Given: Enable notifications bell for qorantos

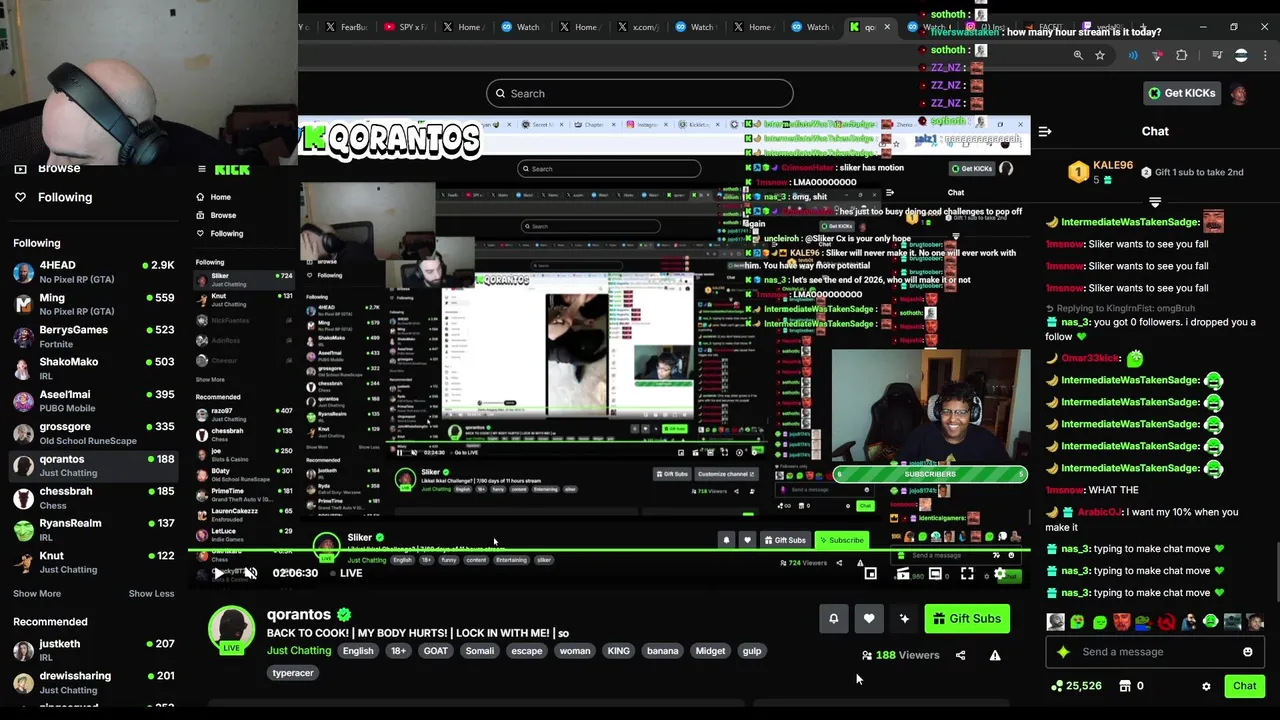Looking at the screenshot, I should click(834, 619).
